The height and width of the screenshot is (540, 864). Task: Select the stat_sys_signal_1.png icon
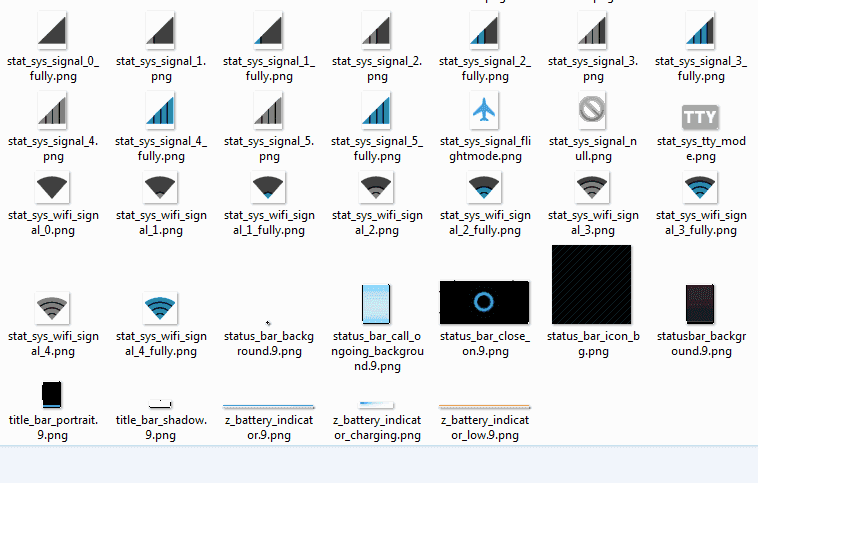160,30
